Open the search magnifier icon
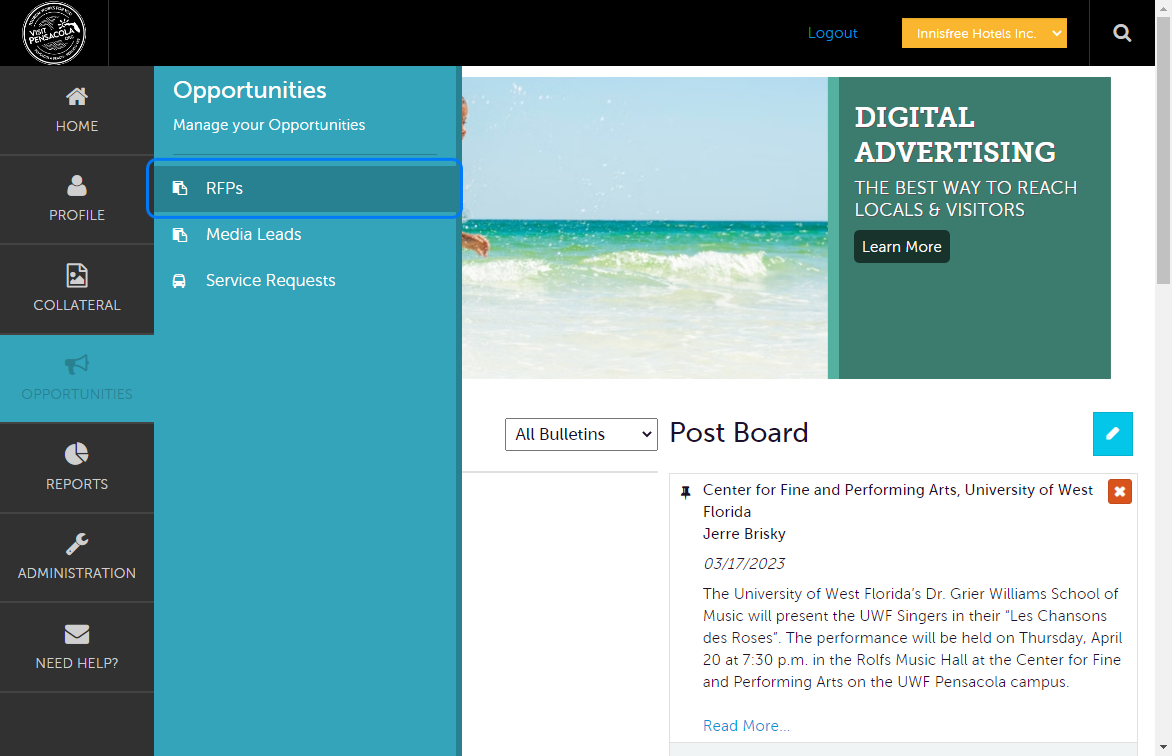 coord(1122,33)
